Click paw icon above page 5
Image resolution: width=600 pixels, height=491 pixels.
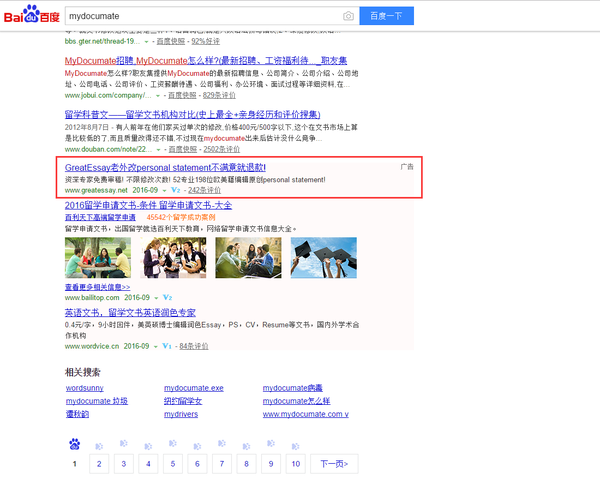coord(173,443)
